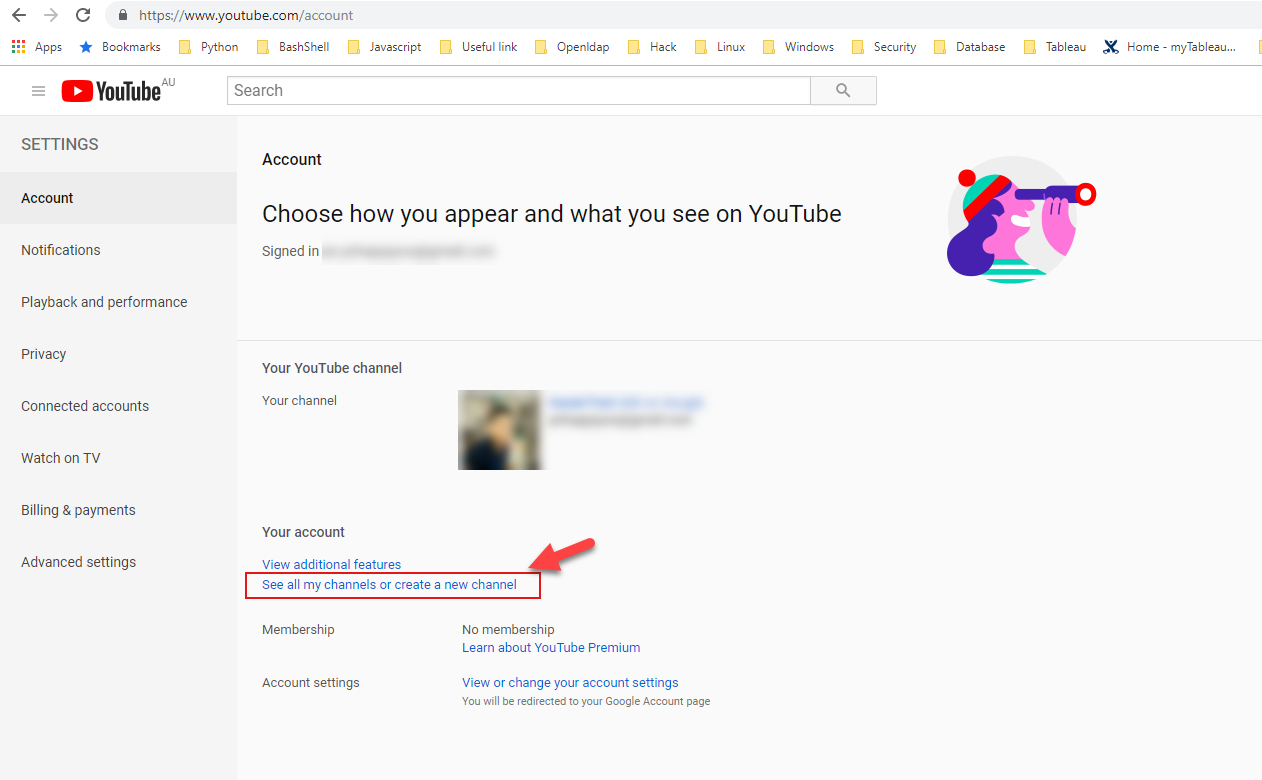
Task: Click the 'Your account' heading
Action: 303,532
